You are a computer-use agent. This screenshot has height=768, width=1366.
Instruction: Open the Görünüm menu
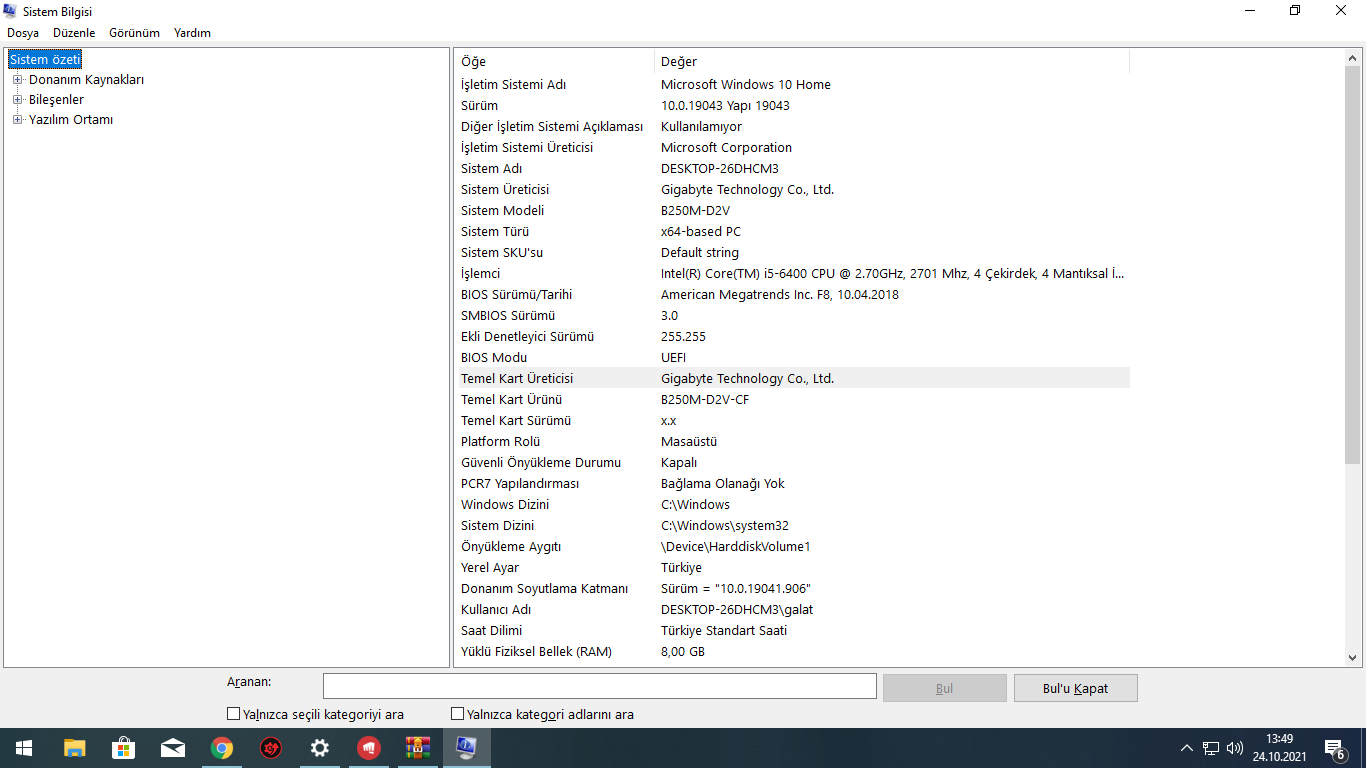point(134,33)
